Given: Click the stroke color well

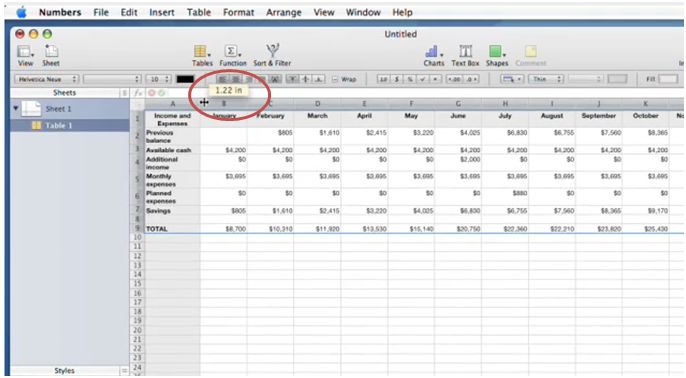Looking at the screenshot, I should point(617,79).
